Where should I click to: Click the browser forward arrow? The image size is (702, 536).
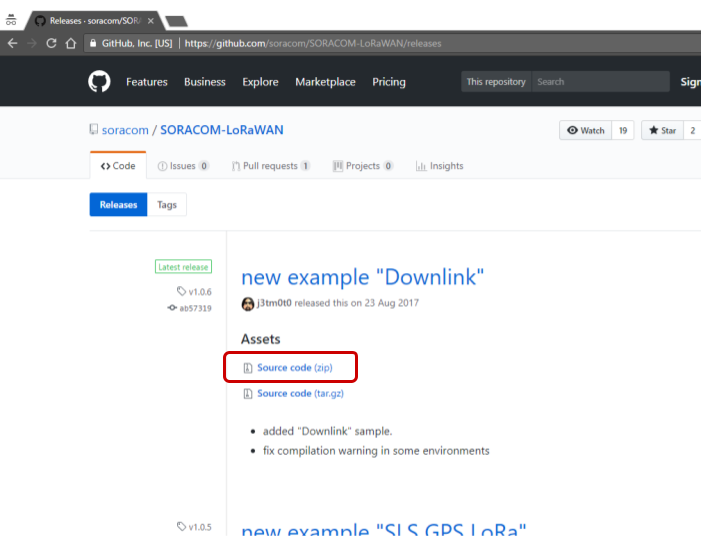[x=32, y=43]
